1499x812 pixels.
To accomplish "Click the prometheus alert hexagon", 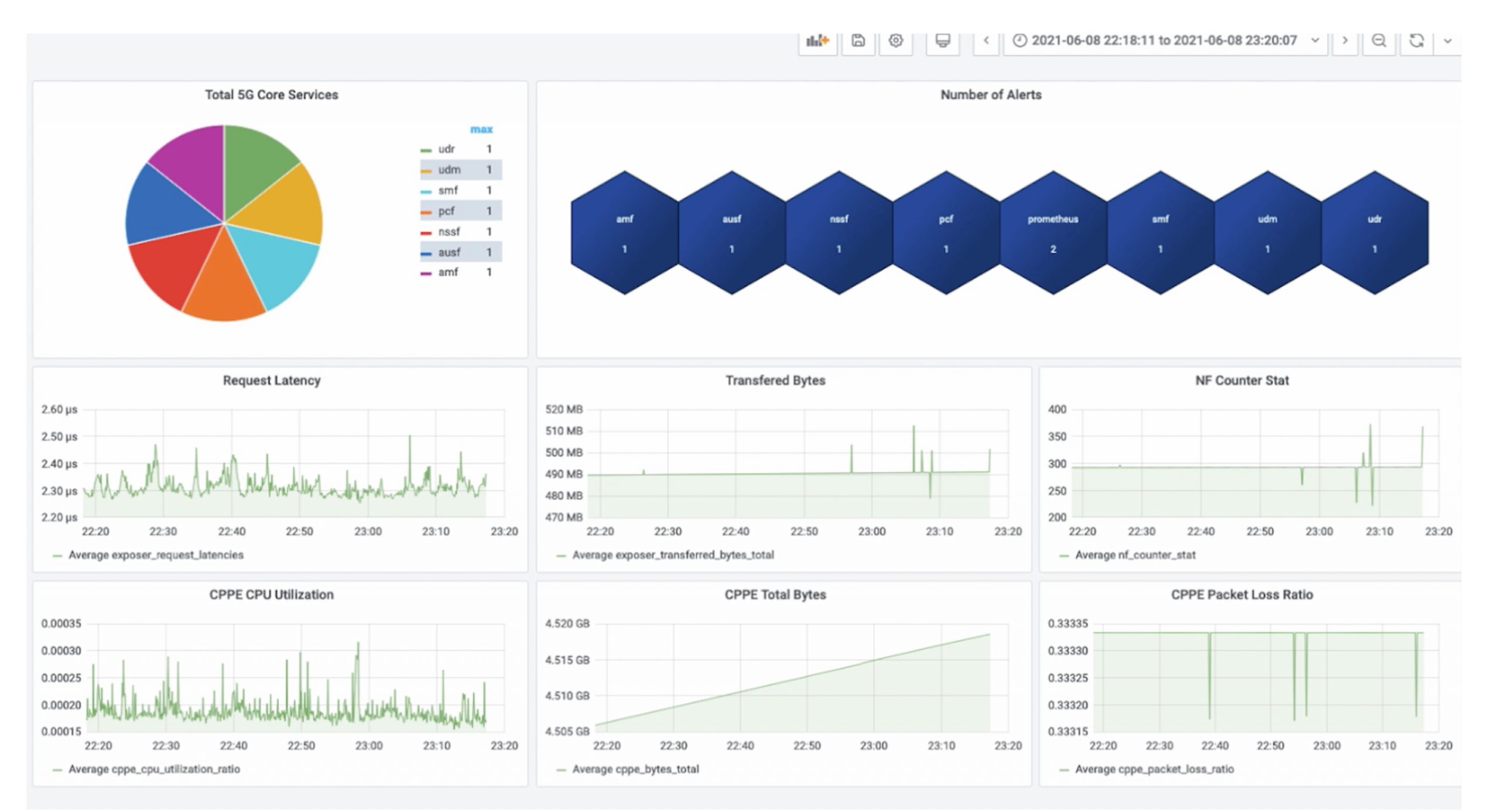I will (1052, 233).
